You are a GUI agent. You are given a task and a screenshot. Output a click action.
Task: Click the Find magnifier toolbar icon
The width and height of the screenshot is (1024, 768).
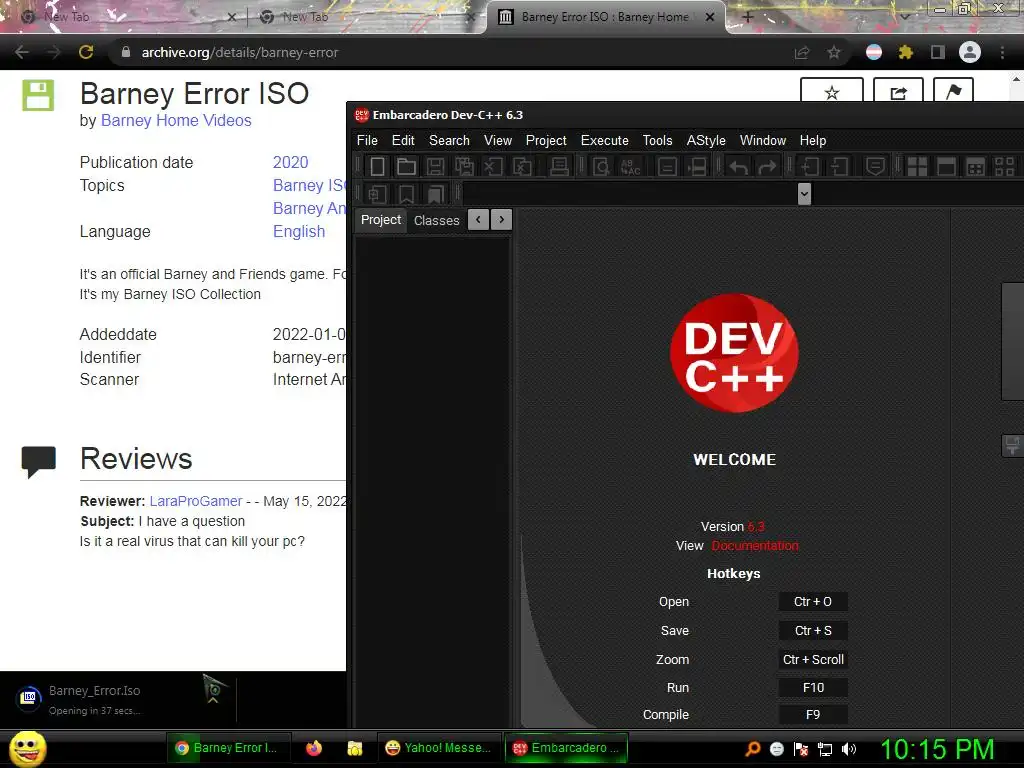click(x=601, y=167)
